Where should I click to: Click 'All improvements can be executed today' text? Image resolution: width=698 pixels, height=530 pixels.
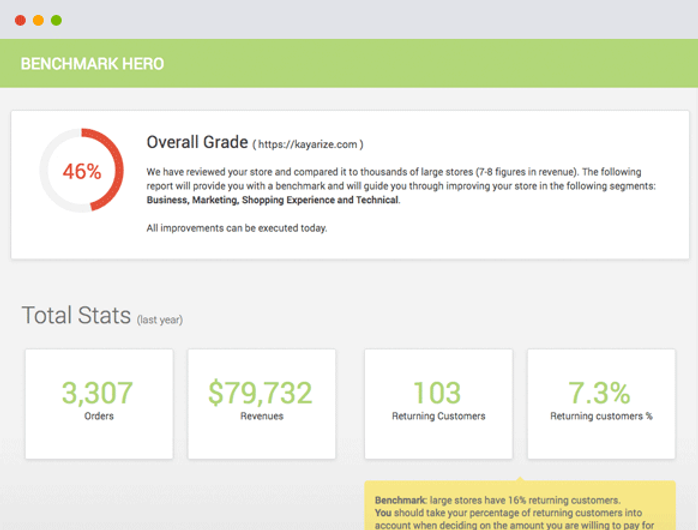pyautogui.click(x=237, y=228)
